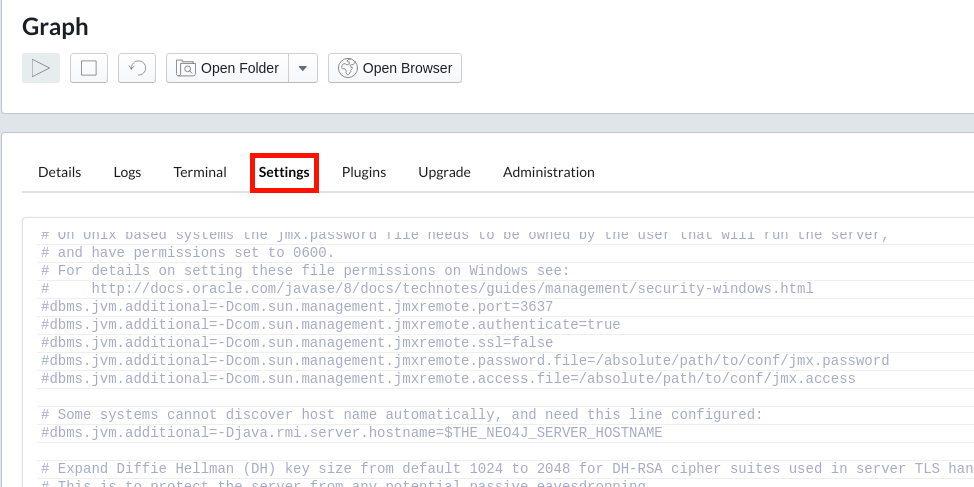Screen dimensions: 974x487
Task: Switch to the Administration tab
Action: tap(548, 172)
